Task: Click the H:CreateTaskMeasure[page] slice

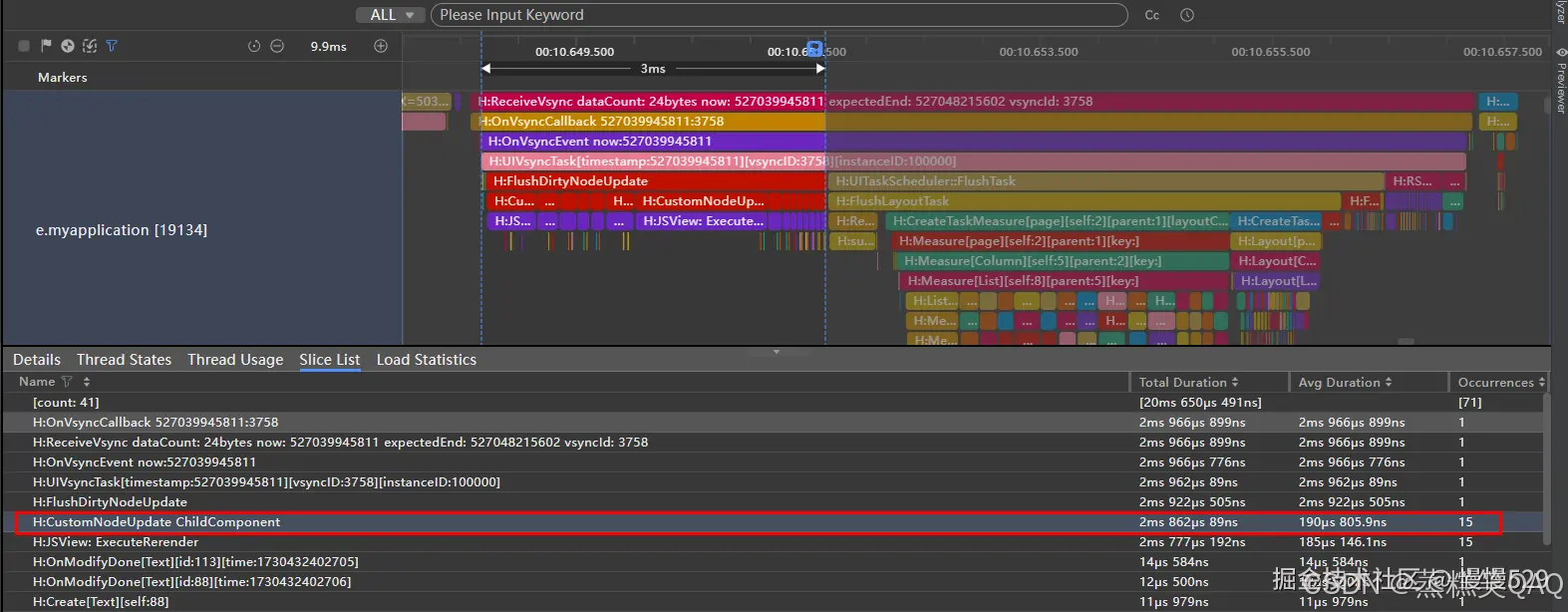Action: coord(1059,221)
